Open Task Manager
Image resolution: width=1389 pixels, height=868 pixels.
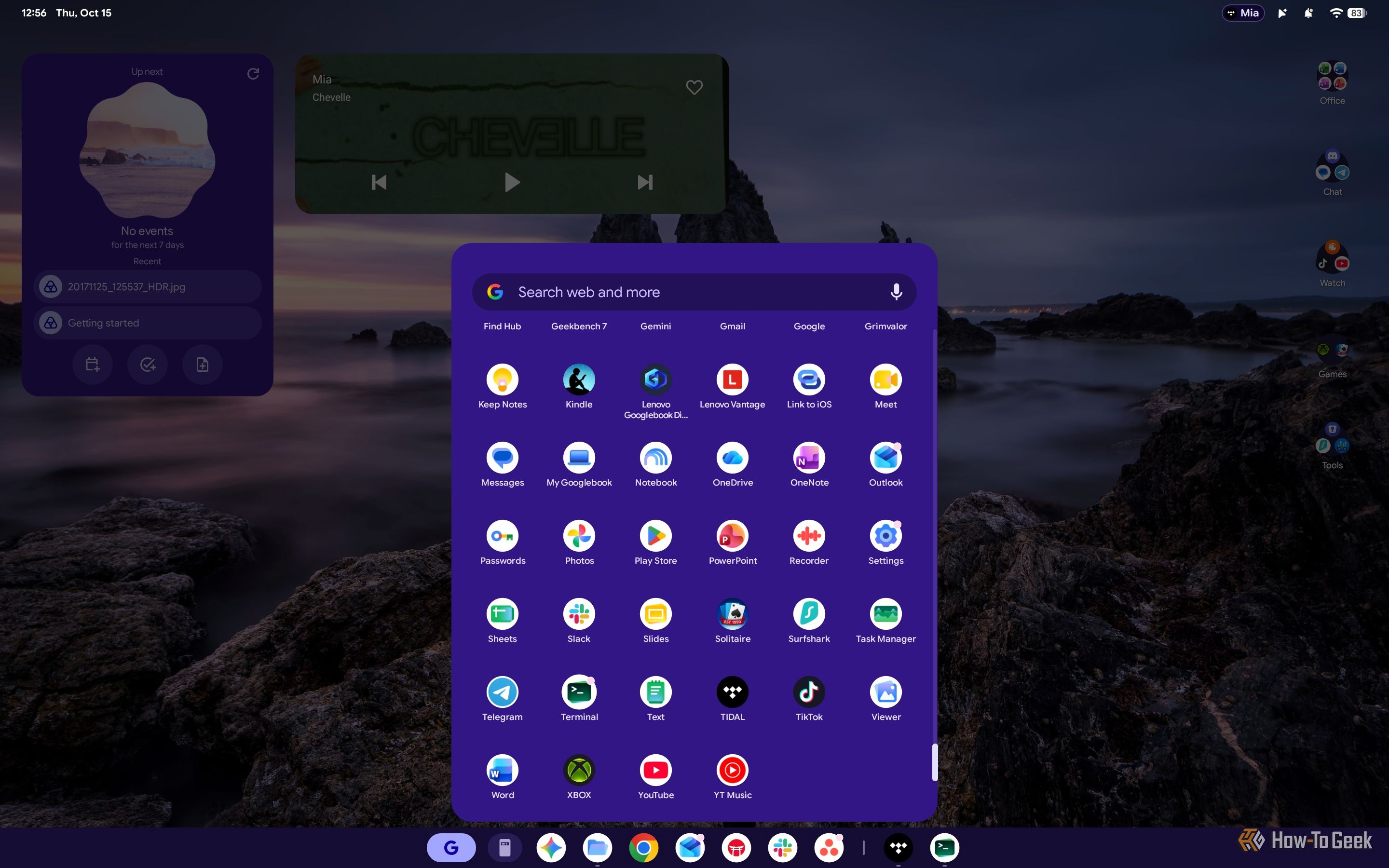click(885, 614)
